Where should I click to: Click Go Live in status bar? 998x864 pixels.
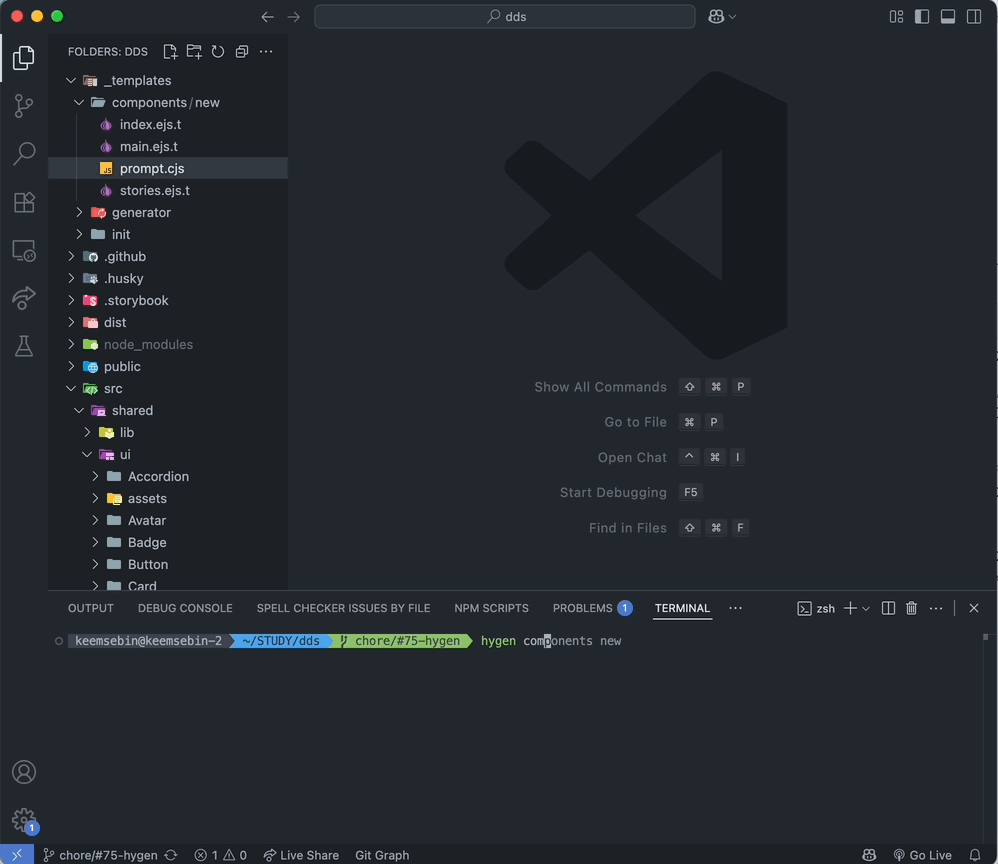[x=922, y=854]
